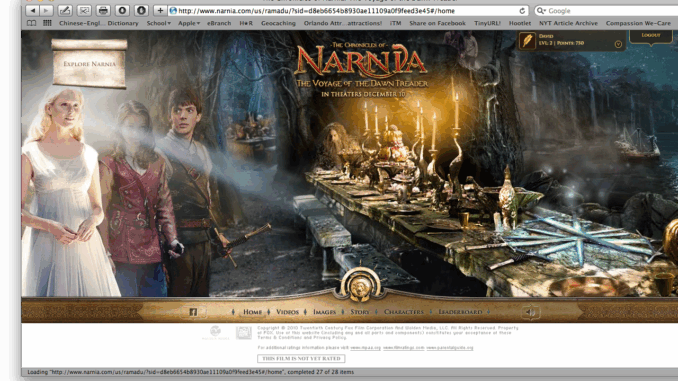Click the Fox logo in footer
The height and width of the screenshot is (381, 678).
coord(243,333)
